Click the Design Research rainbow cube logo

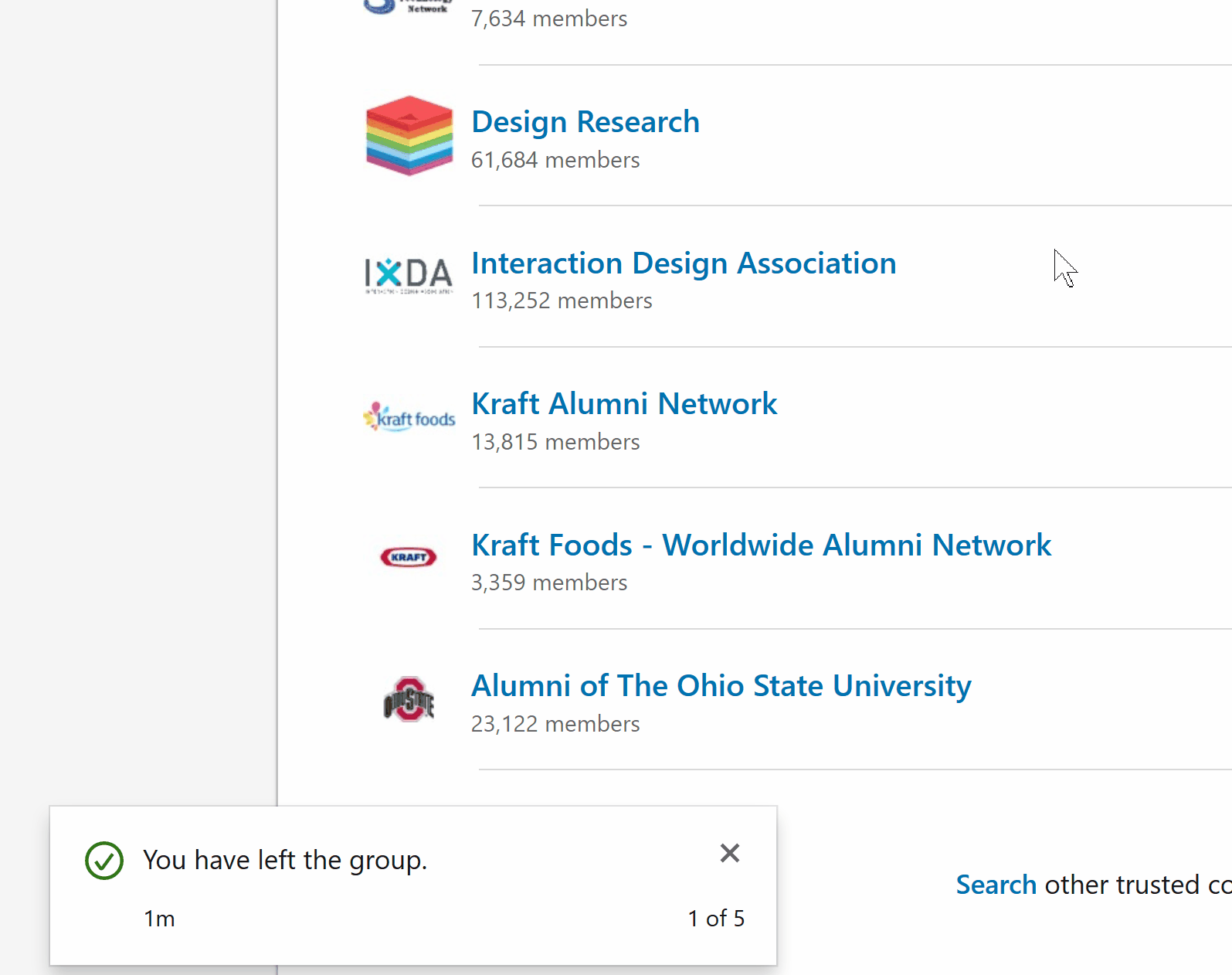(x=409, y=136)
